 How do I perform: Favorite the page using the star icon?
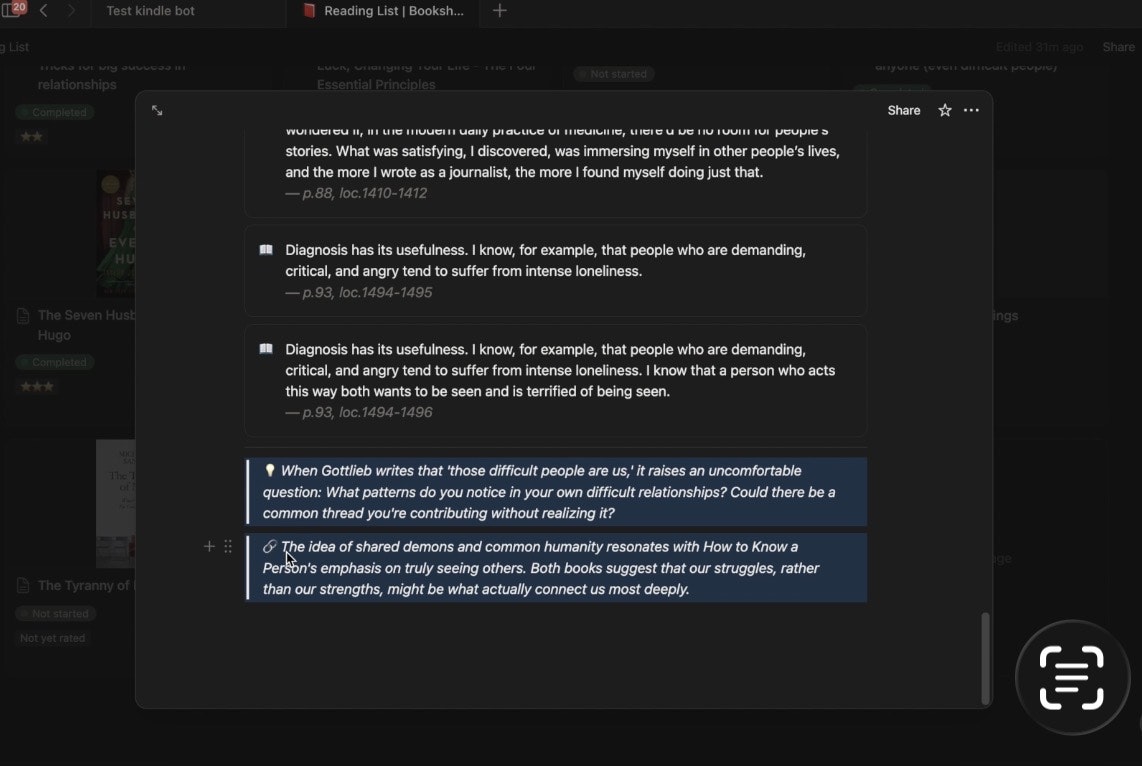pyautogui.click(x=944, y=110)
